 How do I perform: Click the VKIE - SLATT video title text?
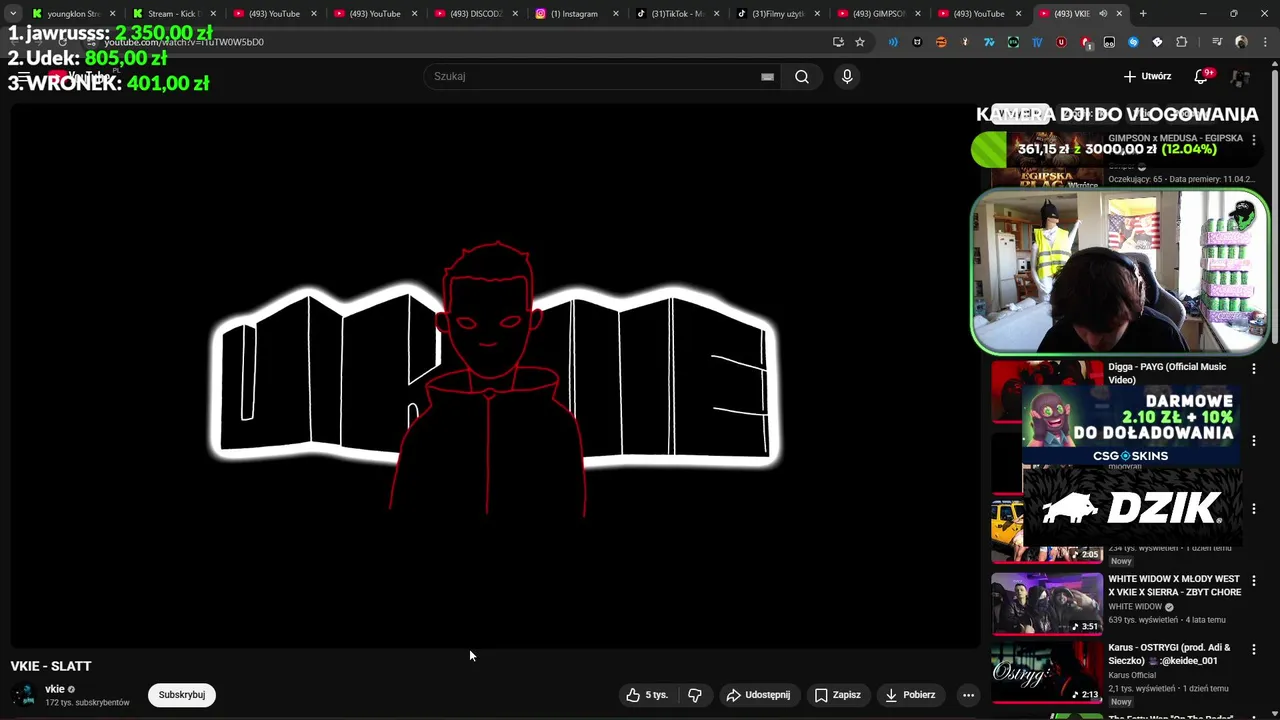[x=51, y=666]
